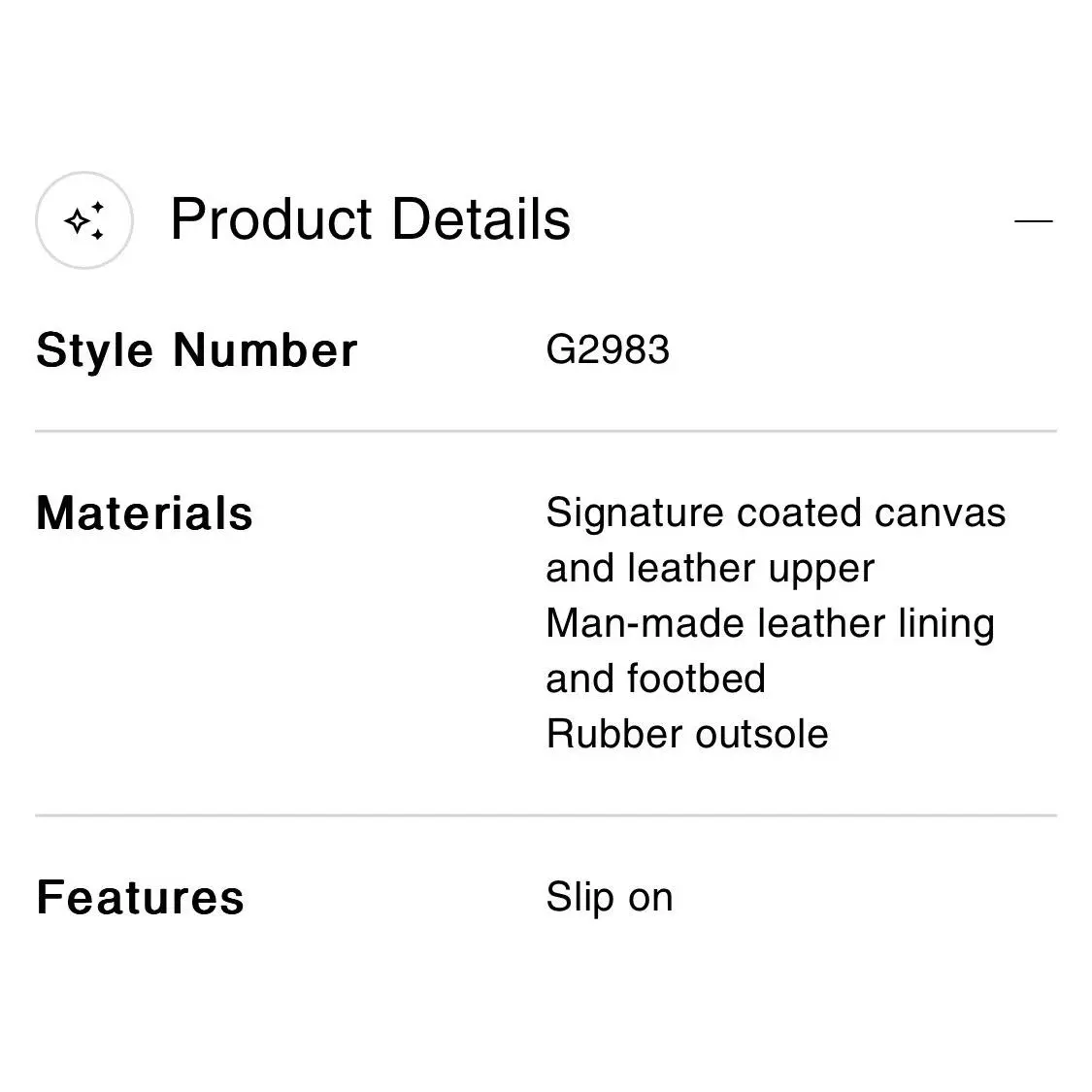Click the word 'lining' in Materials
Image resolution: width=1092 pixels, height=1092 pixels.
click(945, 623)
